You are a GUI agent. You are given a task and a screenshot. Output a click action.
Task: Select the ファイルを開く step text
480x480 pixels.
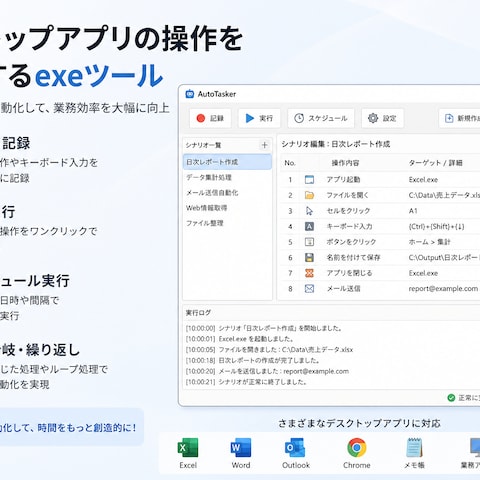tap(347, 195)
